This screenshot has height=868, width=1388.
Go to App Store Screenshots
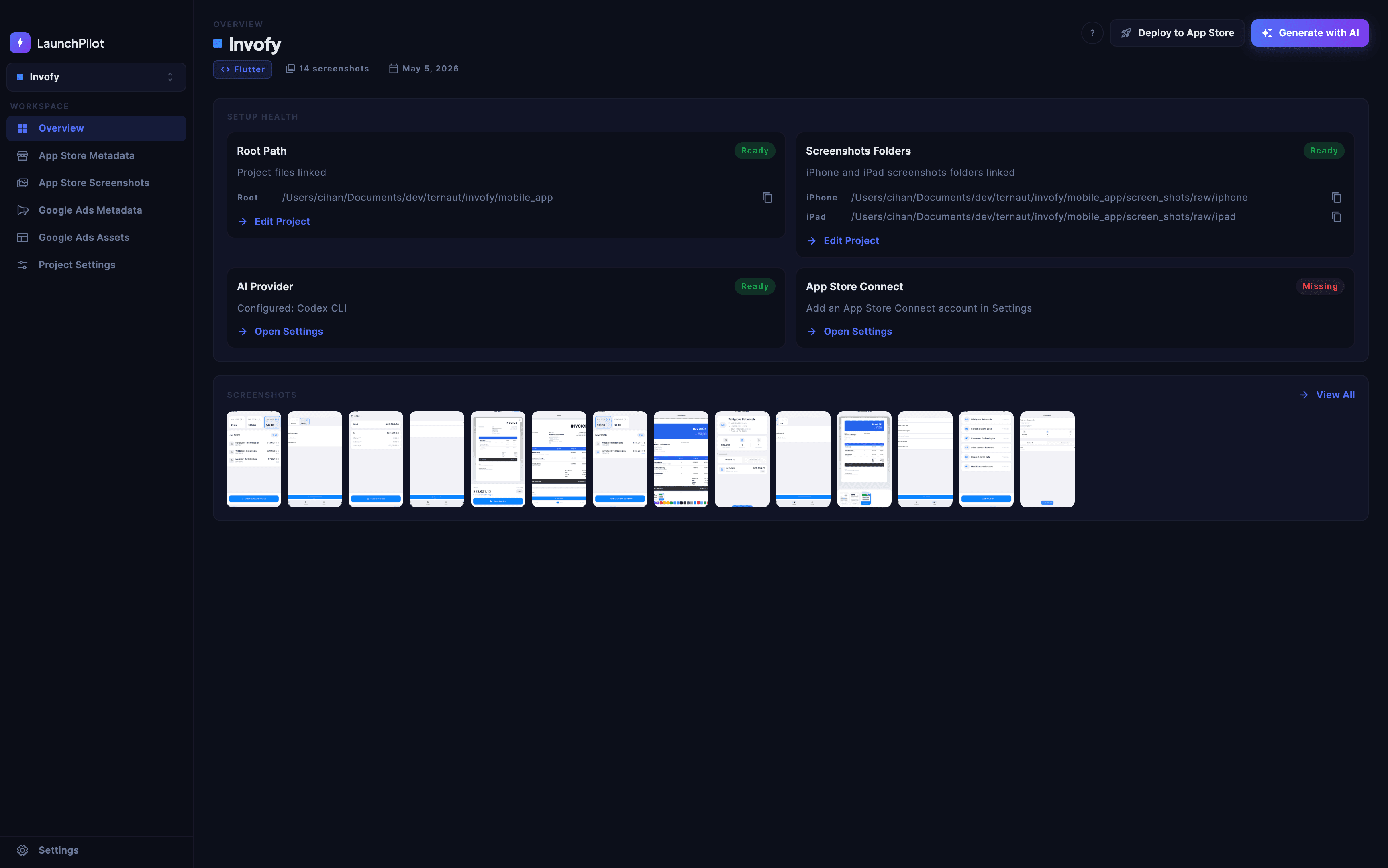[96, 183]
